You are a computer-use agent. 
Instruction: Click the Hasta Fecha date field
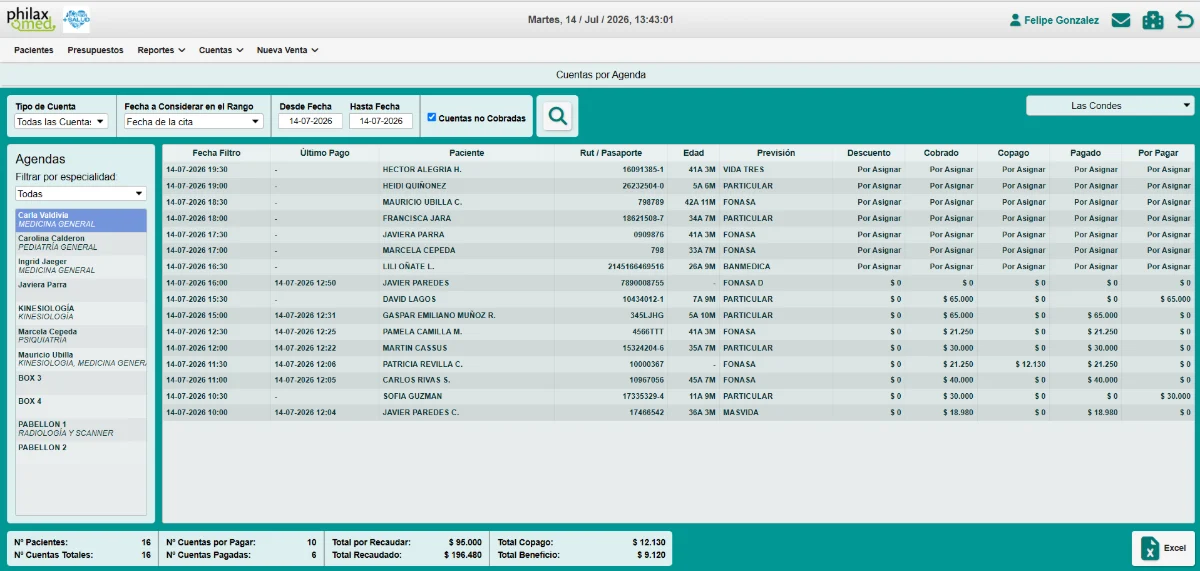tap(381, 121)
